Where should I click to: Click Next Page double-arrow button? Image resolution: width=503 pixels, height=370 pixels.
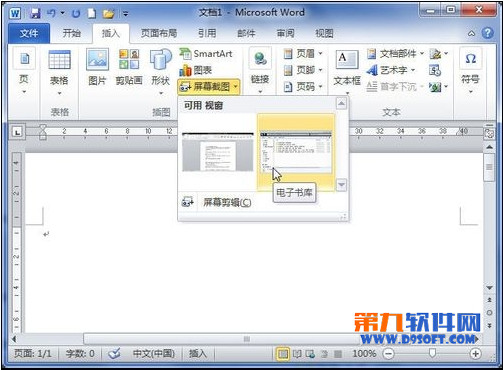[489, 325]
